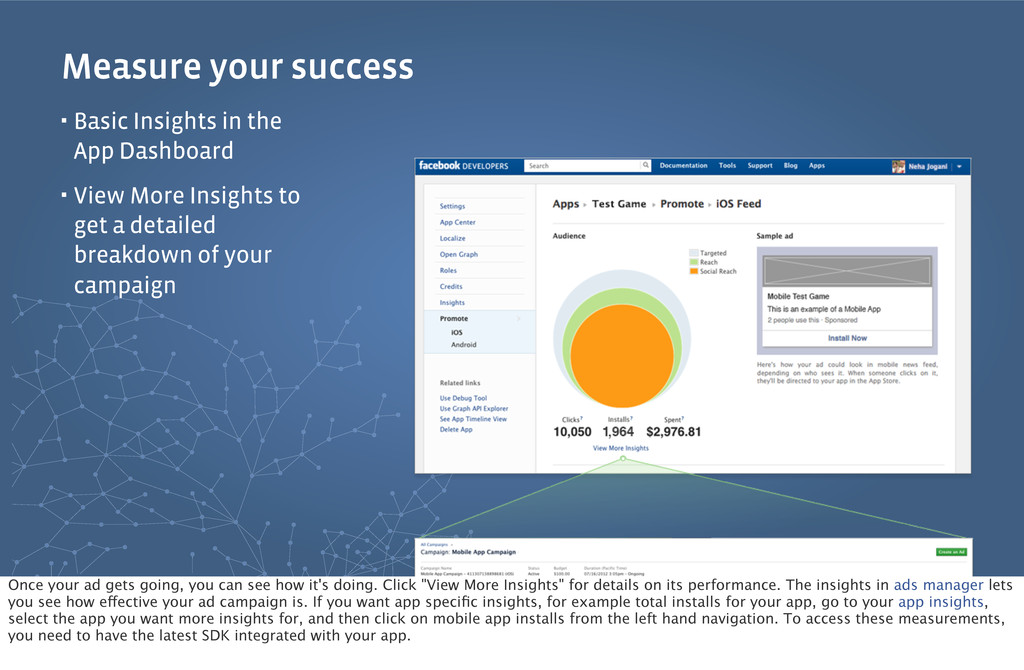Screen dimensions: 1024x670
Task: Open the Use Debug Tool link
Action: [463, 398]
